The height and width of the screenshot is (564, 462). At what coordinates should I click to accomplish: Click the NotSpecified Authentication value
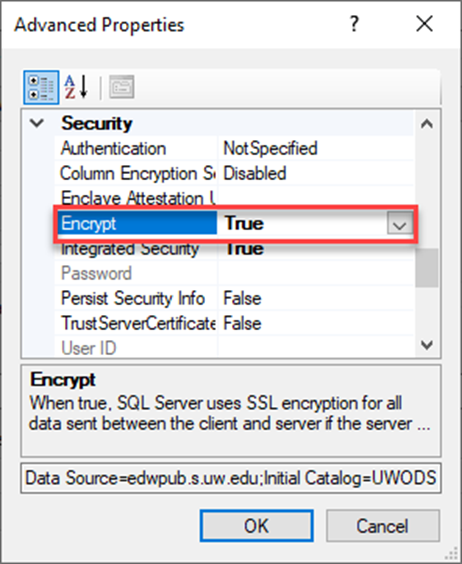[270, 149]
